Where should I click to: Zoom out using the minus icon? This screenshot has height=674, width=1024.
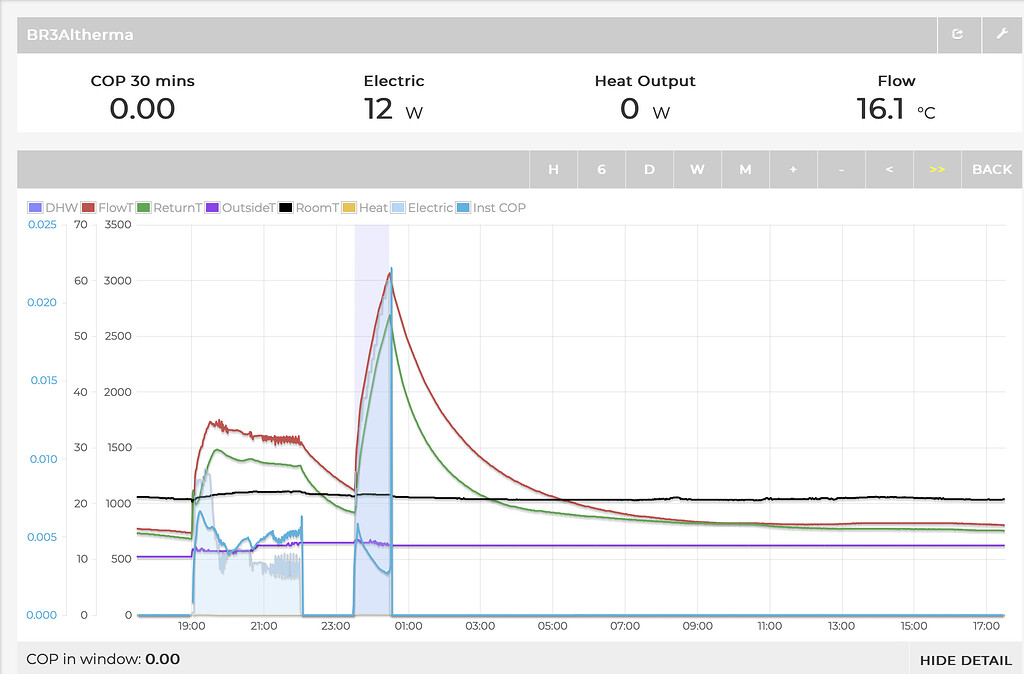(841, 169)
